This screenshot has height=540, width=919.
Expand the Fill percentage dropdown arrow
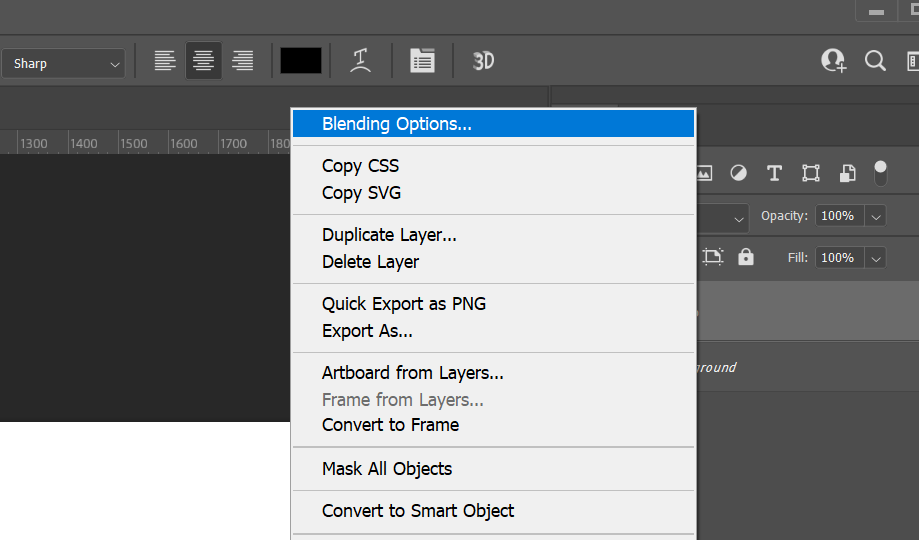(876, 258)
